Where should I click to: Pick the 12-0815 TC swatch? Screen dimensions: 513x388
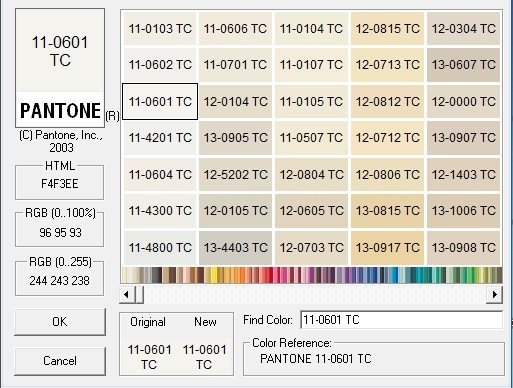(x=387, y=29)
